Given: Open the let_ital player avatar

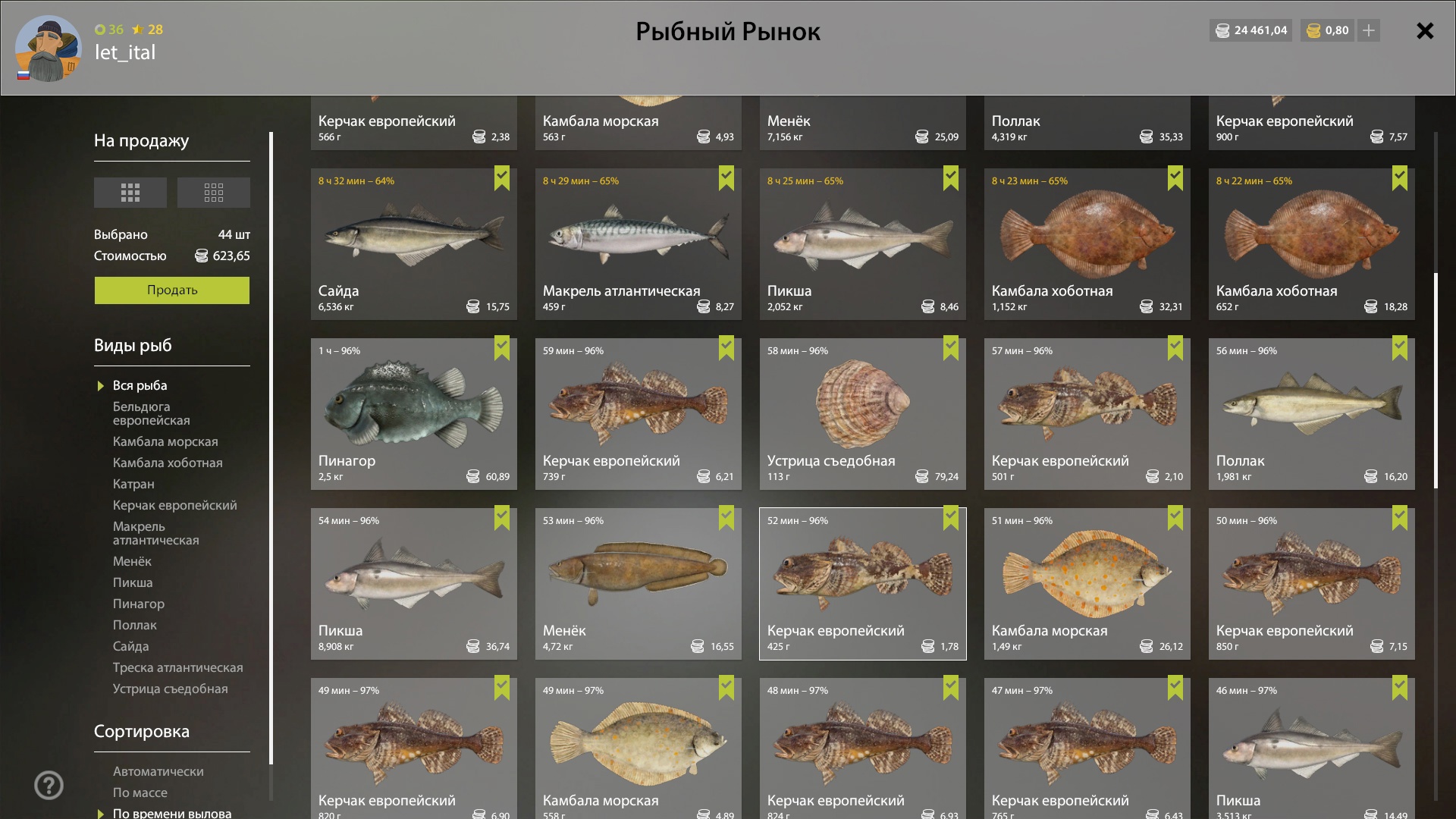Looking at the screenshot, I should tap(49, 49).
